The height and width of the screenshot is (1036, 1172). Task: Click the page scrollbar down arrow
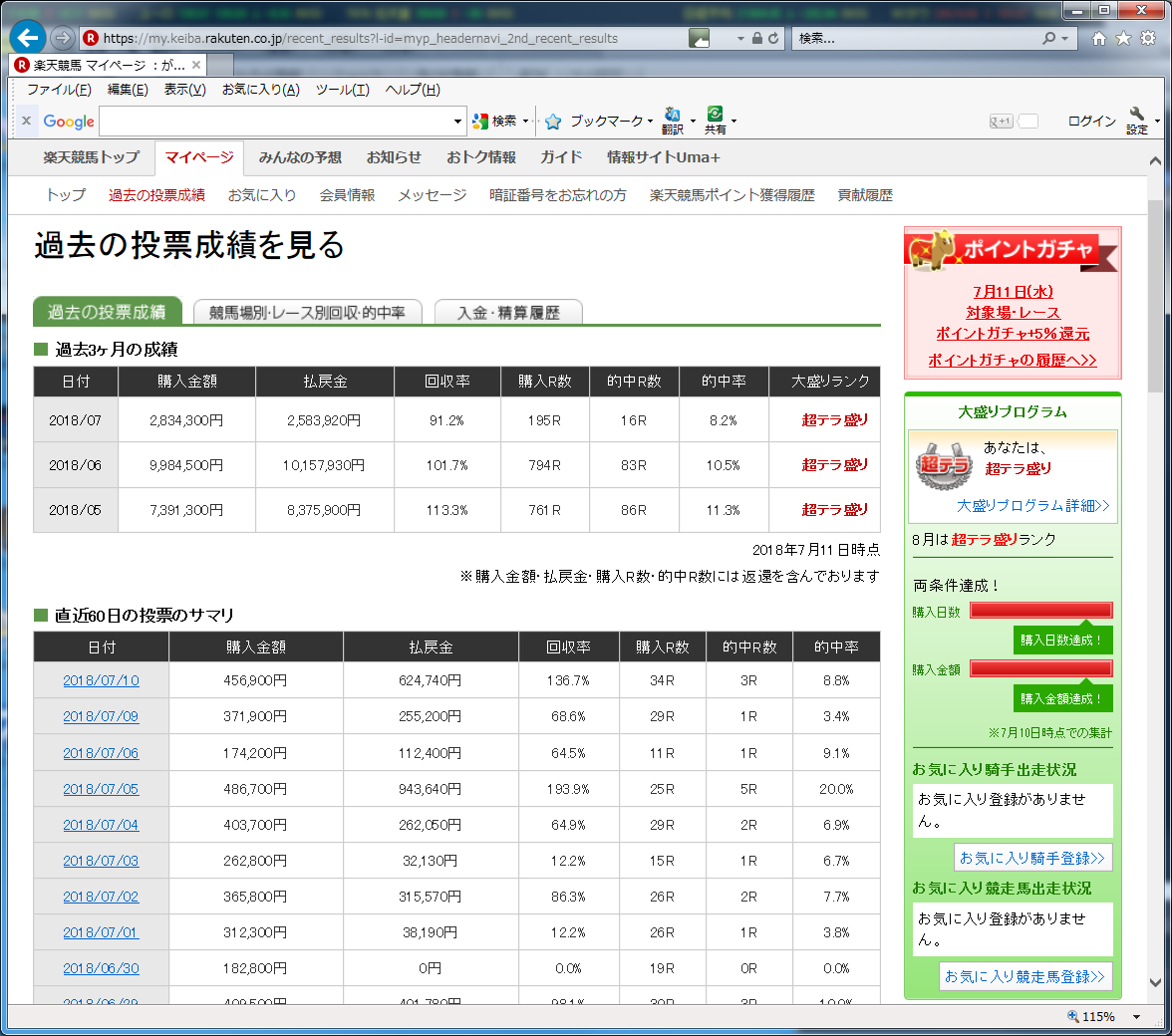pos(1156,983)
